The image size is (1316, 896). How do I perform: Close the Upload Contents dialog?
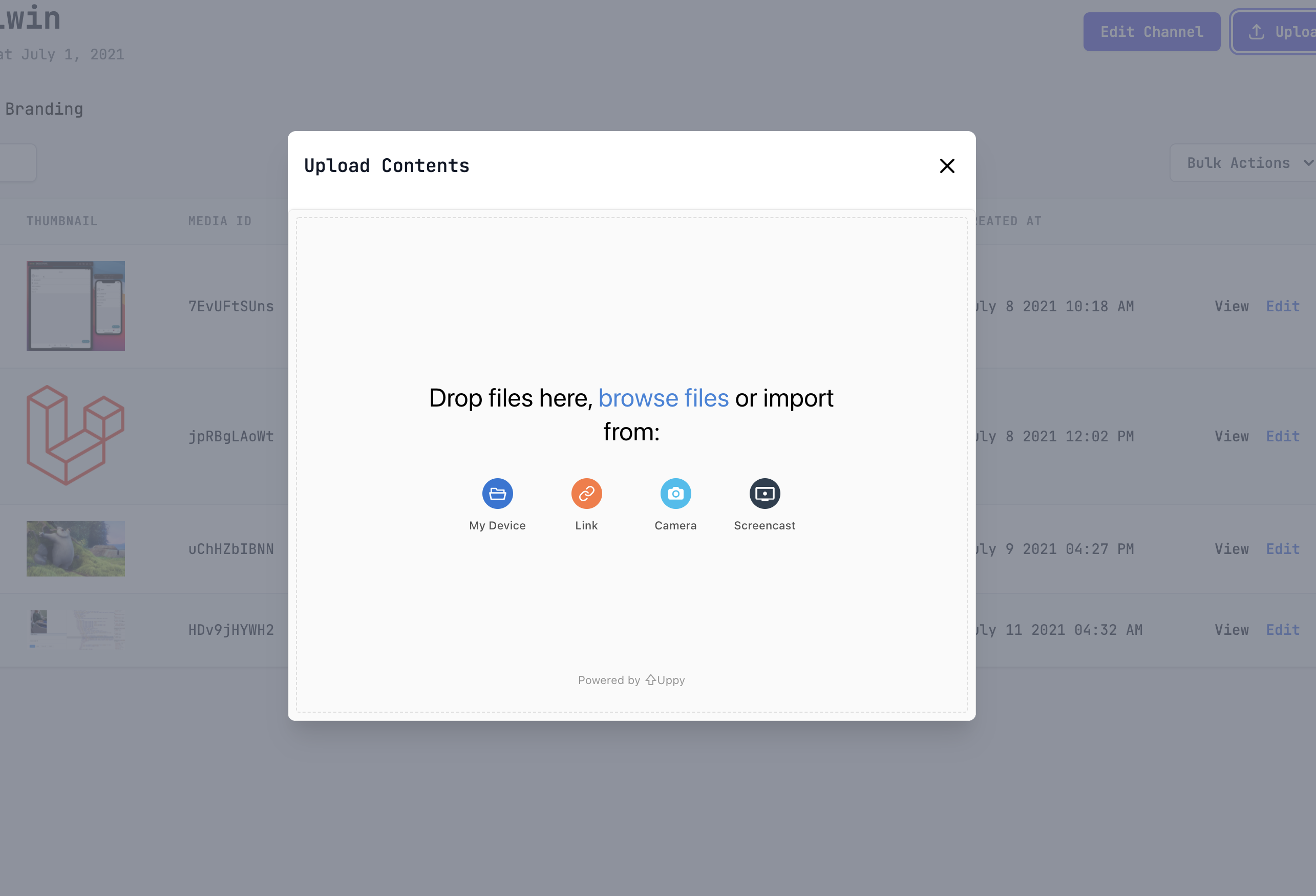pyautogui.click(x=947, y=166)
